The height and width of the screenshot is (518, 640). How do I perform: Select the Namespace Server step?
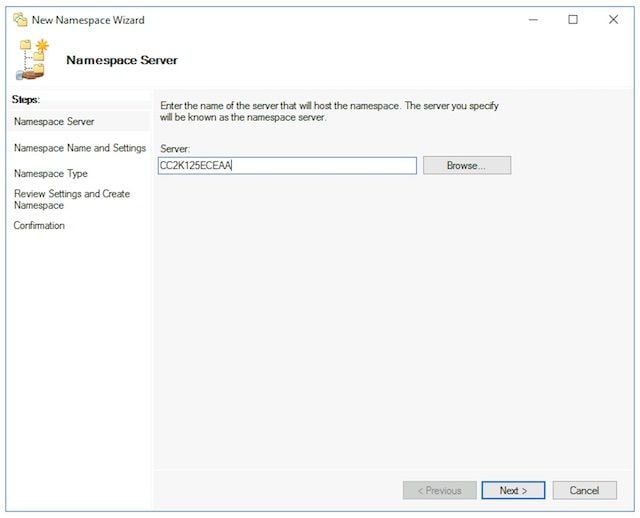54,122
